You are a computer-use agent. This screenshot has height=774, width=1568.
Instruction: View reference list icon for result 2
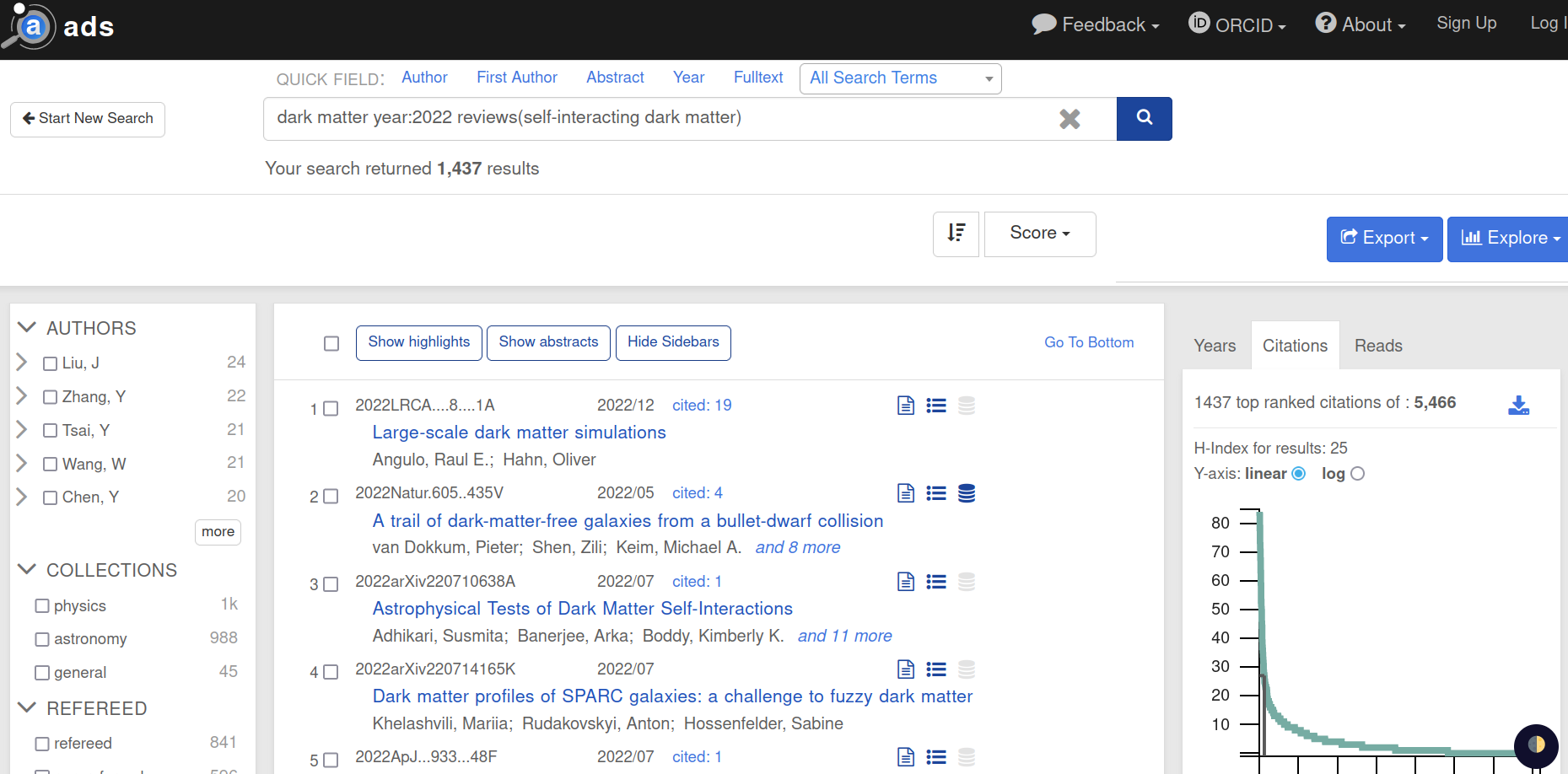[936, 493]
